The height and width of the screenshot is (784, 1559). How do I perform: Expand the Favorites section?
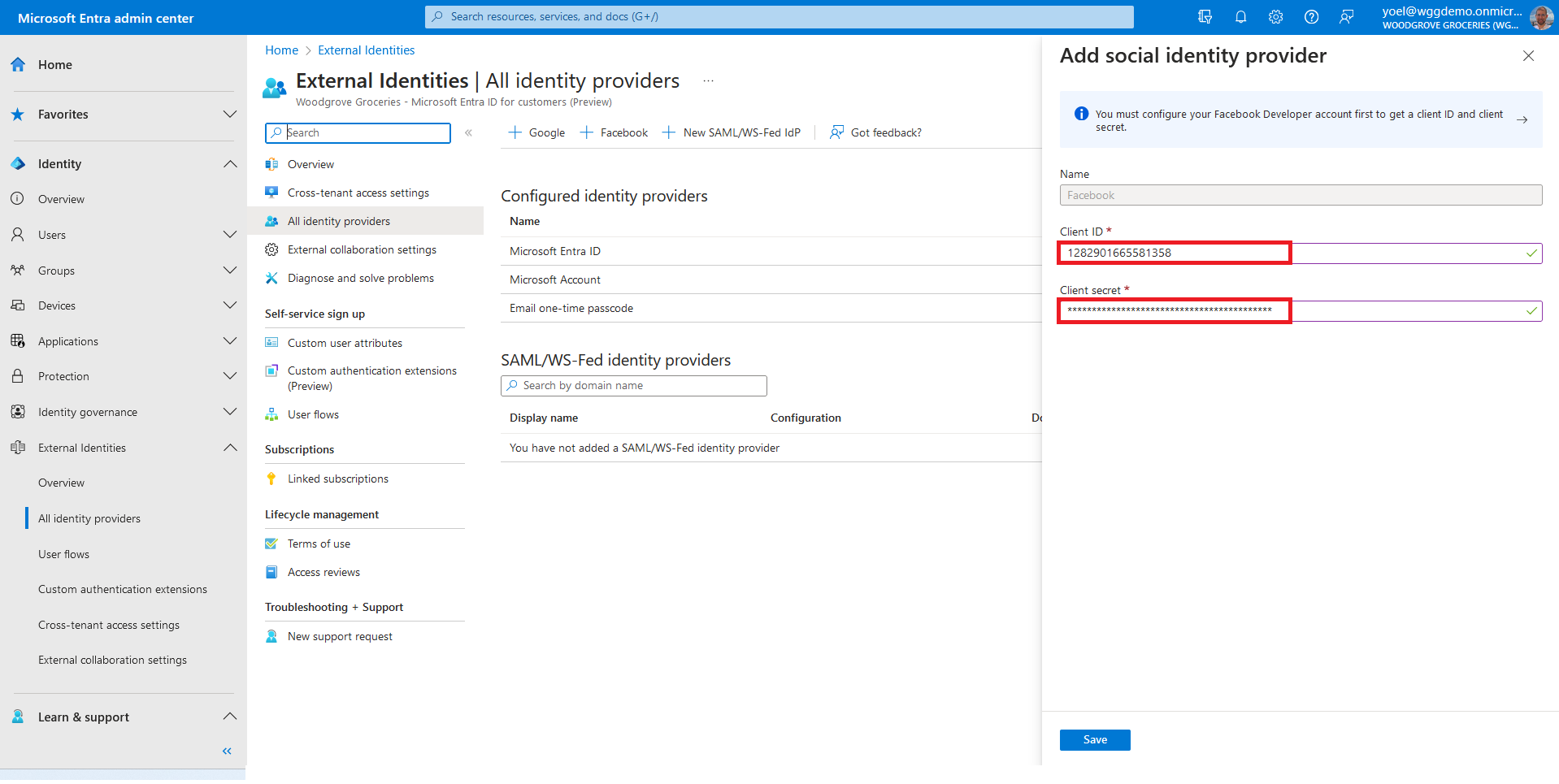230,115
